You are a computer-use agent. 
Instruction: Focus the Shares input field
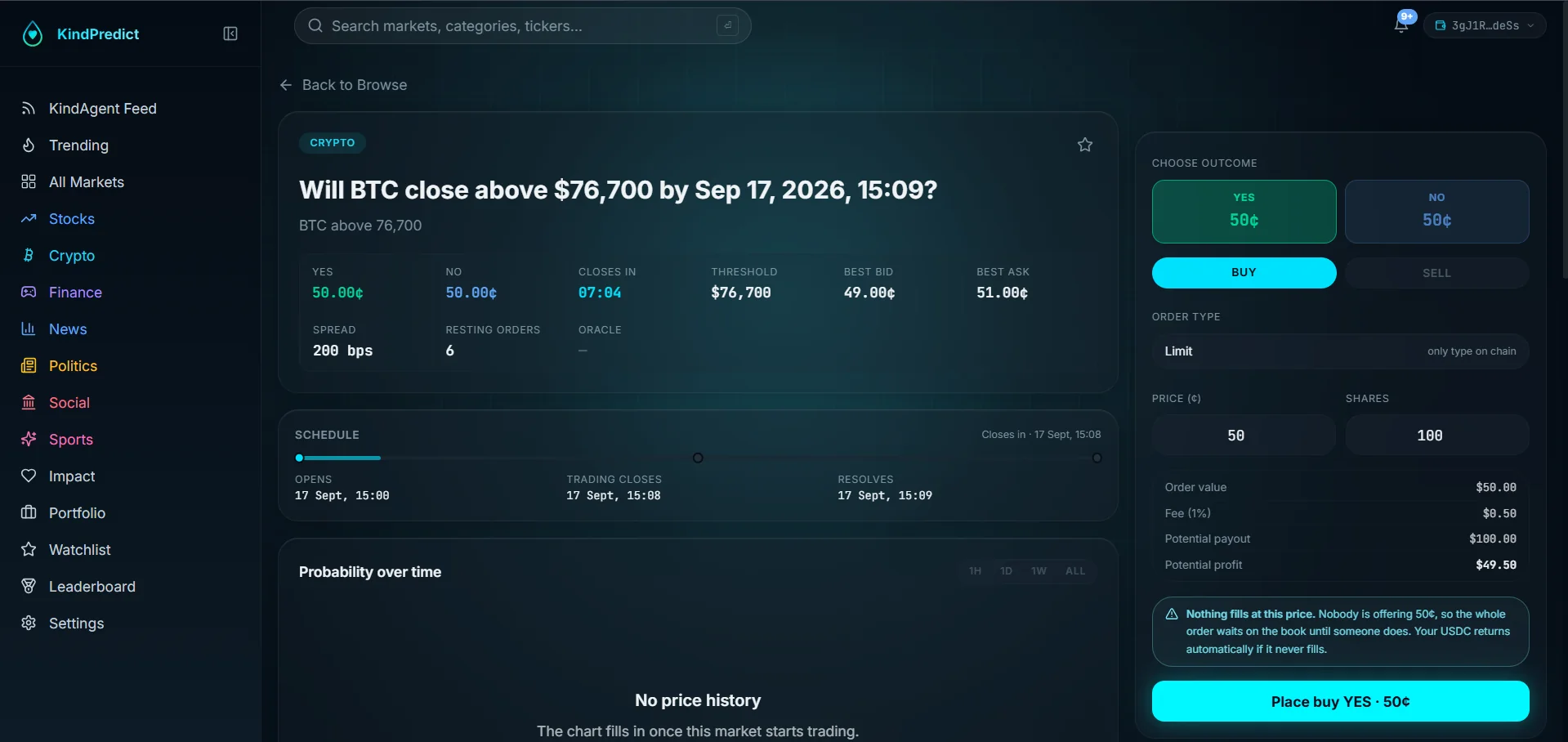pos(1436,435)
